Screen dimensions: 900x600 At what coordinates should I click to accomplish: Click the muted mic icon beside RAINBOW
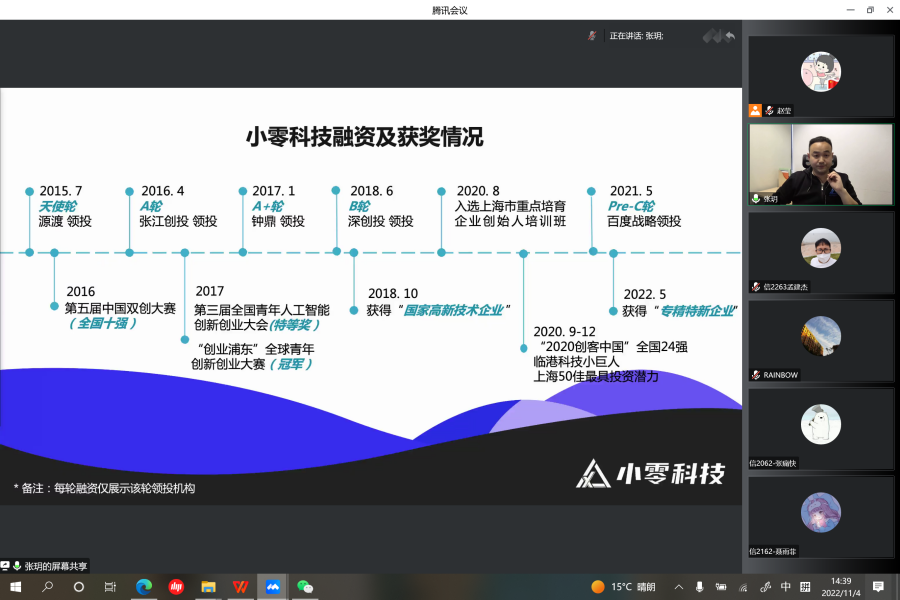pyautogui.click(x=756, y=375)
